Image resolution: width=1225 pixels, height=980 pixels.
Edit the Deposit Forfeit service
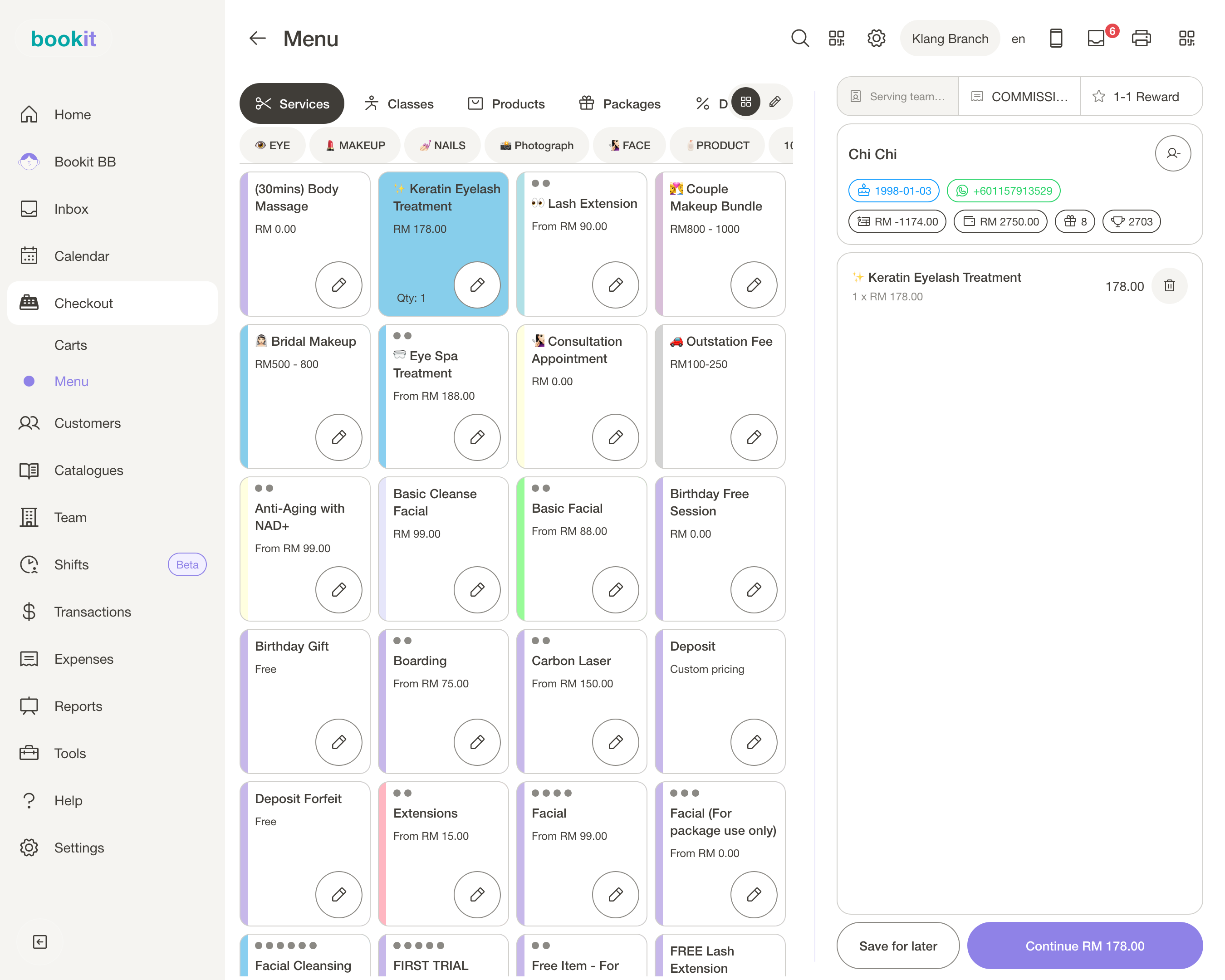tap(338, 894)
